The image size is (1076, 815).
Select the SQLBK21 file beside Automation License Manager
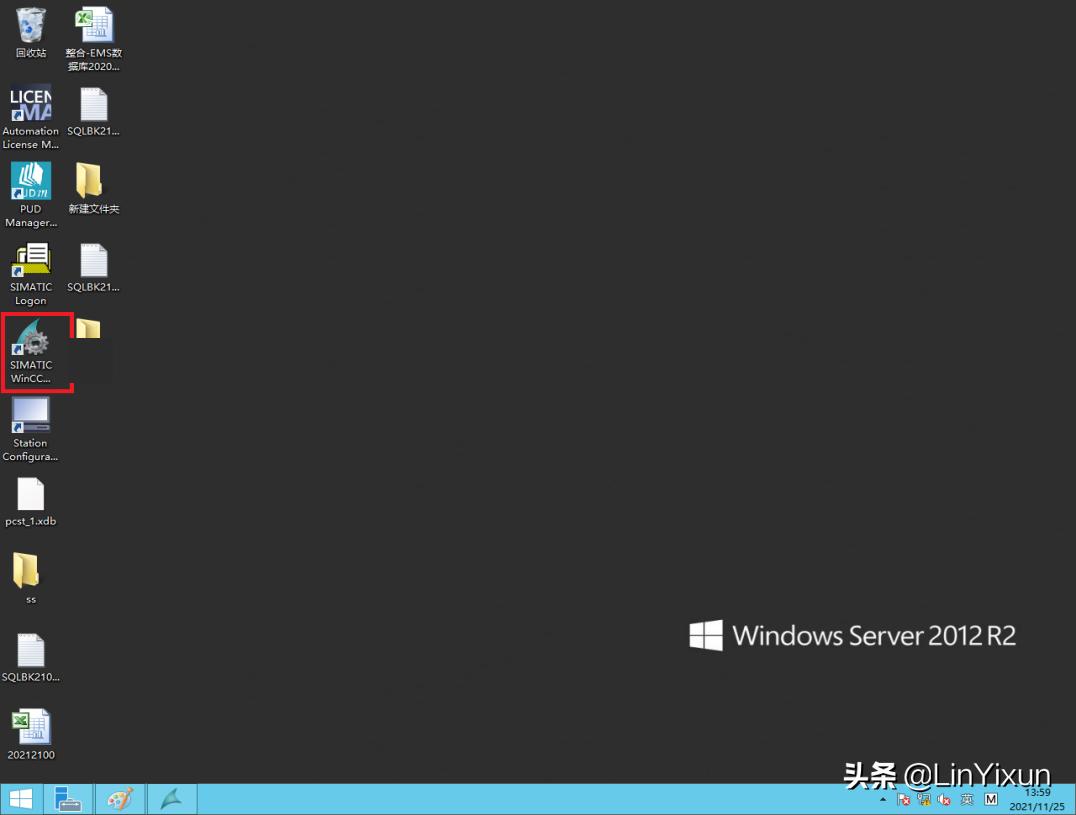click(x=94, y=110)
